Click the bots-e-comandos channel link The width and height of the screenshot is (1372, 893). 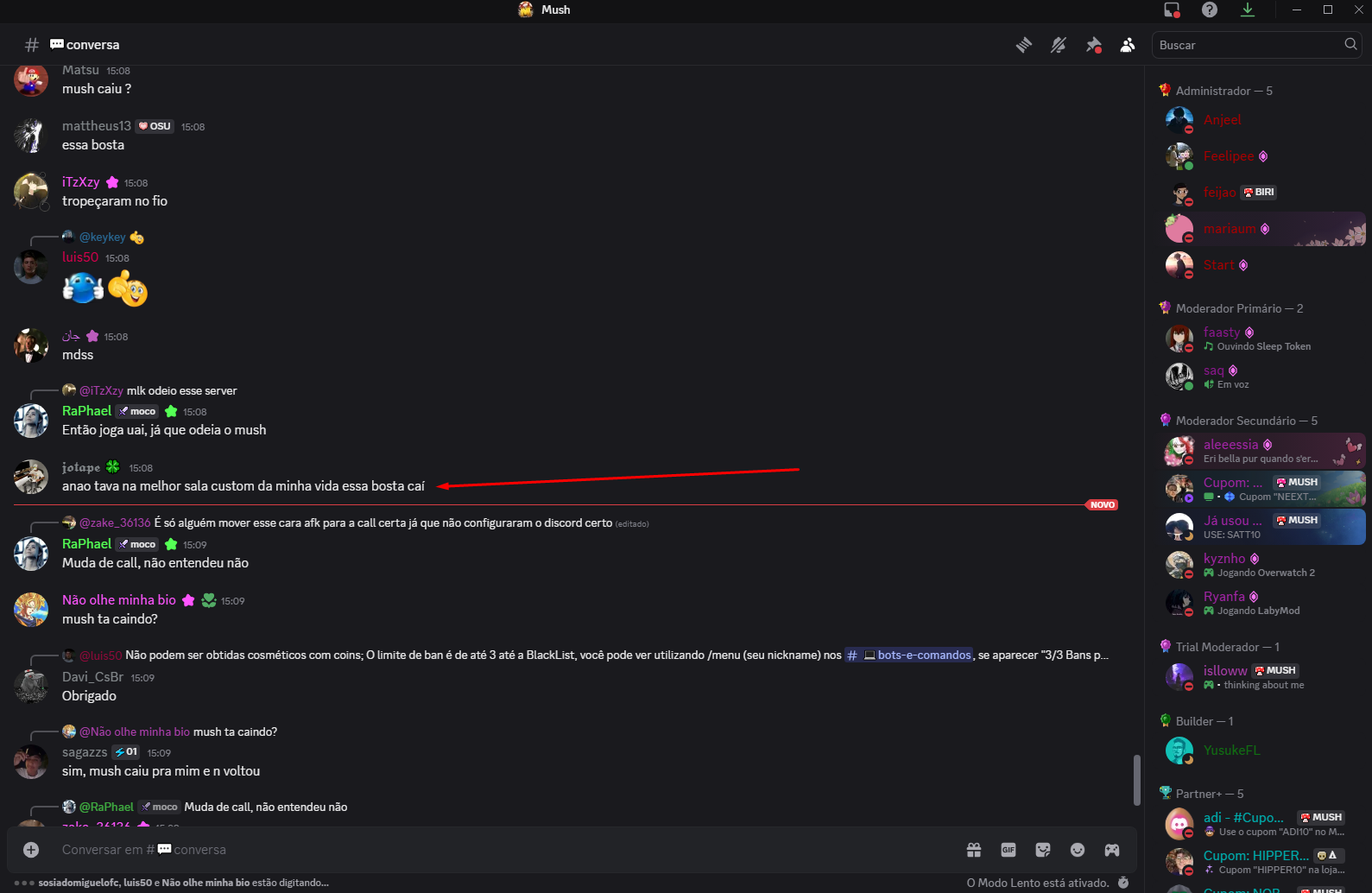pyautogui.click(x=908, y=655)
